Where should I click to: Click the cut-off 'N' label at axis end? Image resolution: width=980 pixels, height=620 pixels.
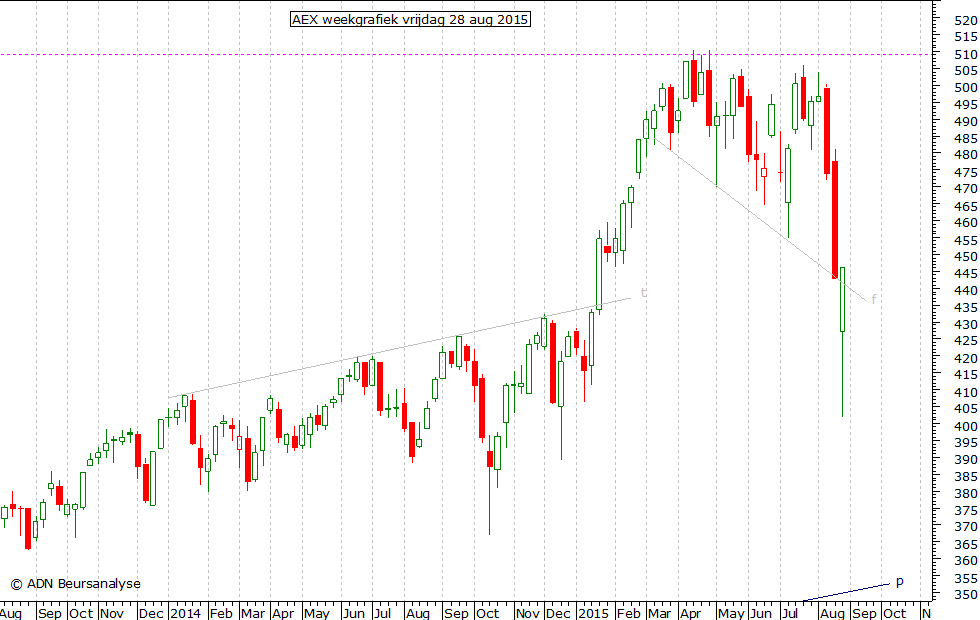tap(926, 613)
